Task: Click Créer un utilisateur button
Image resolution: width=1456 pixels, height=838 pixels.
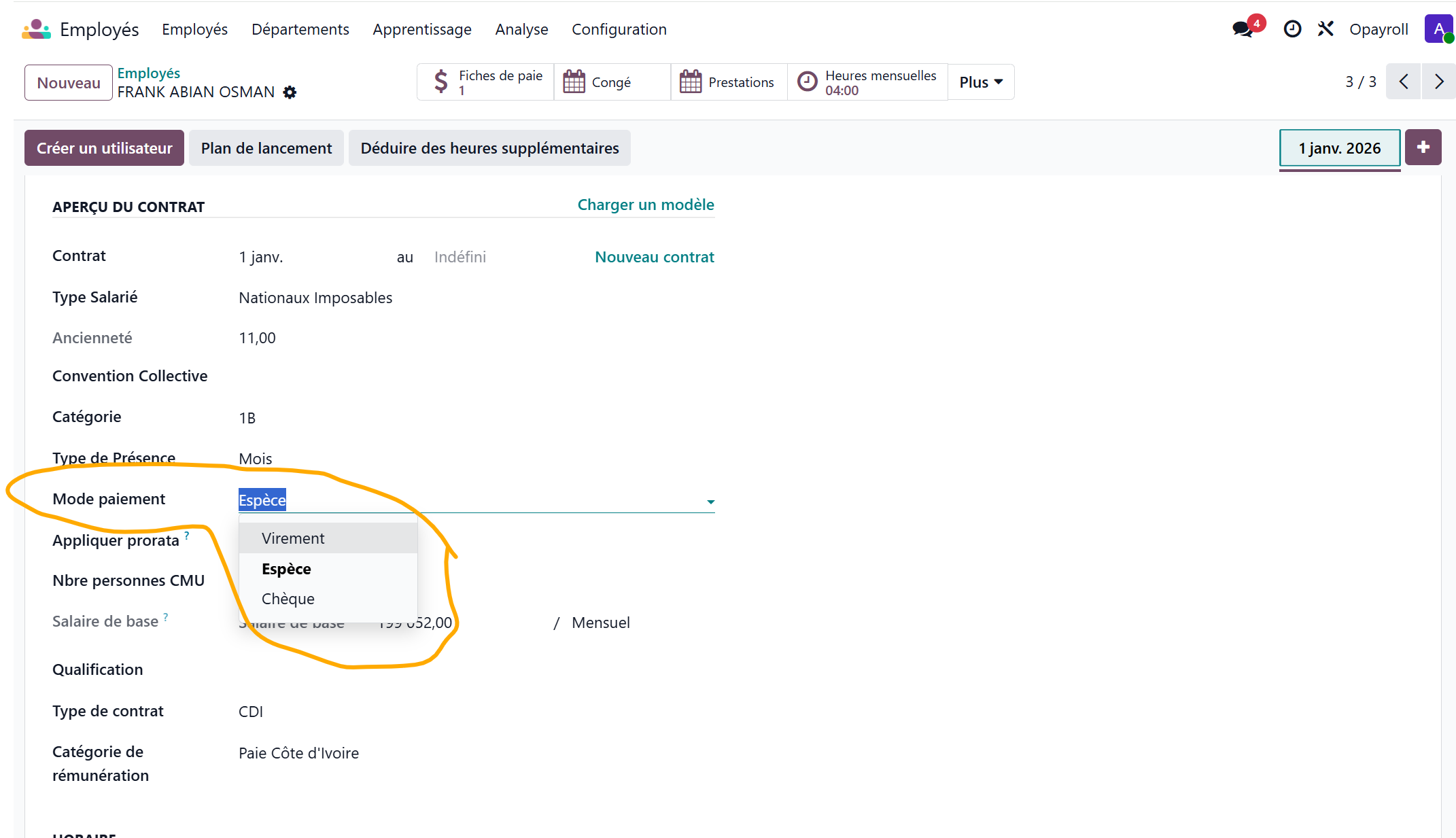Action: tap(105, 148)
